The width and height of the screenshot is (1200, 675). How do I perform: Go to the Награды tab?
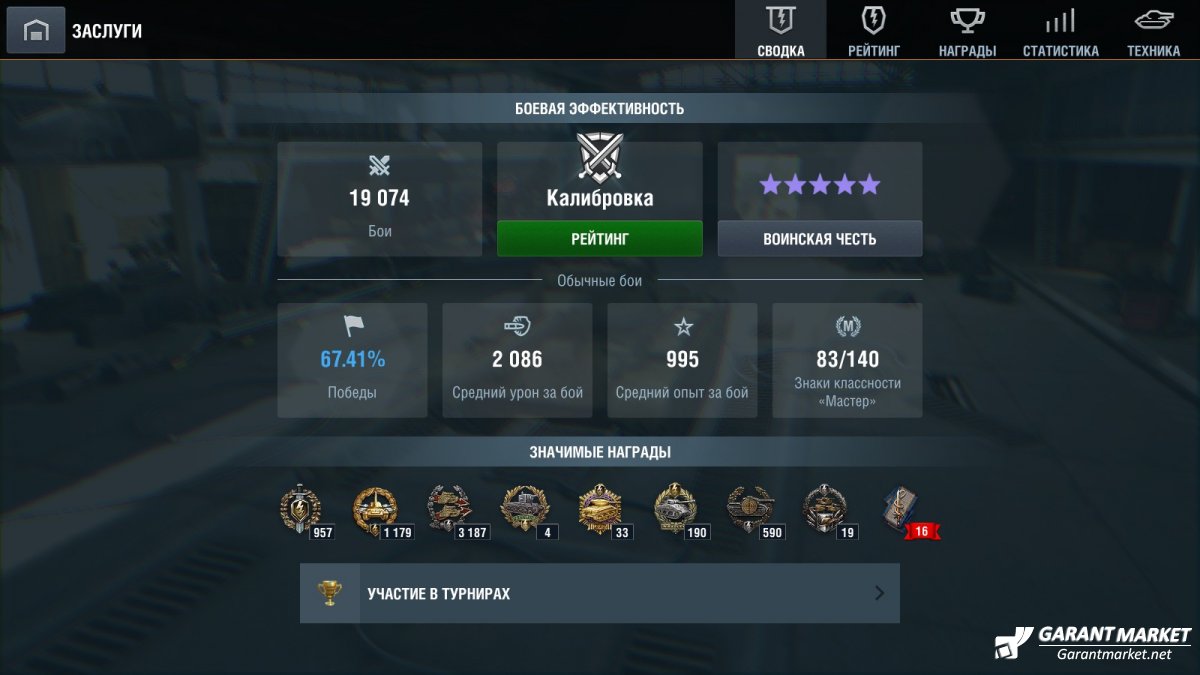[x=967, y=30]
